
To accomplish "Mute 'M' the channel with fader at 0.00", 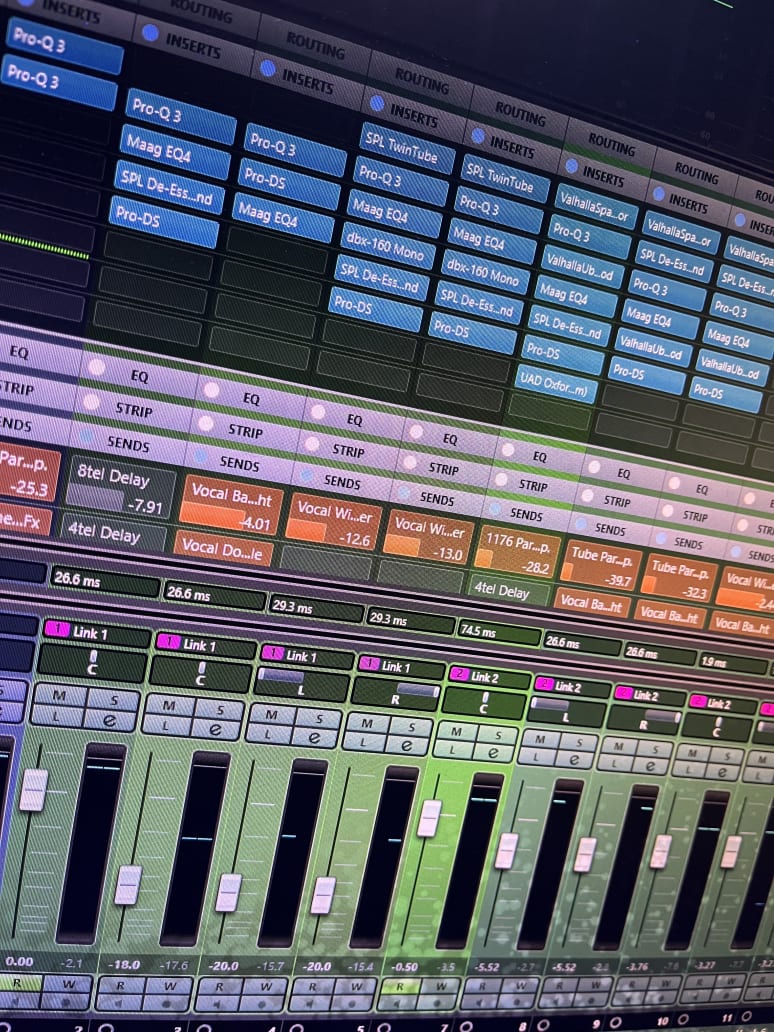I will 59,695.
